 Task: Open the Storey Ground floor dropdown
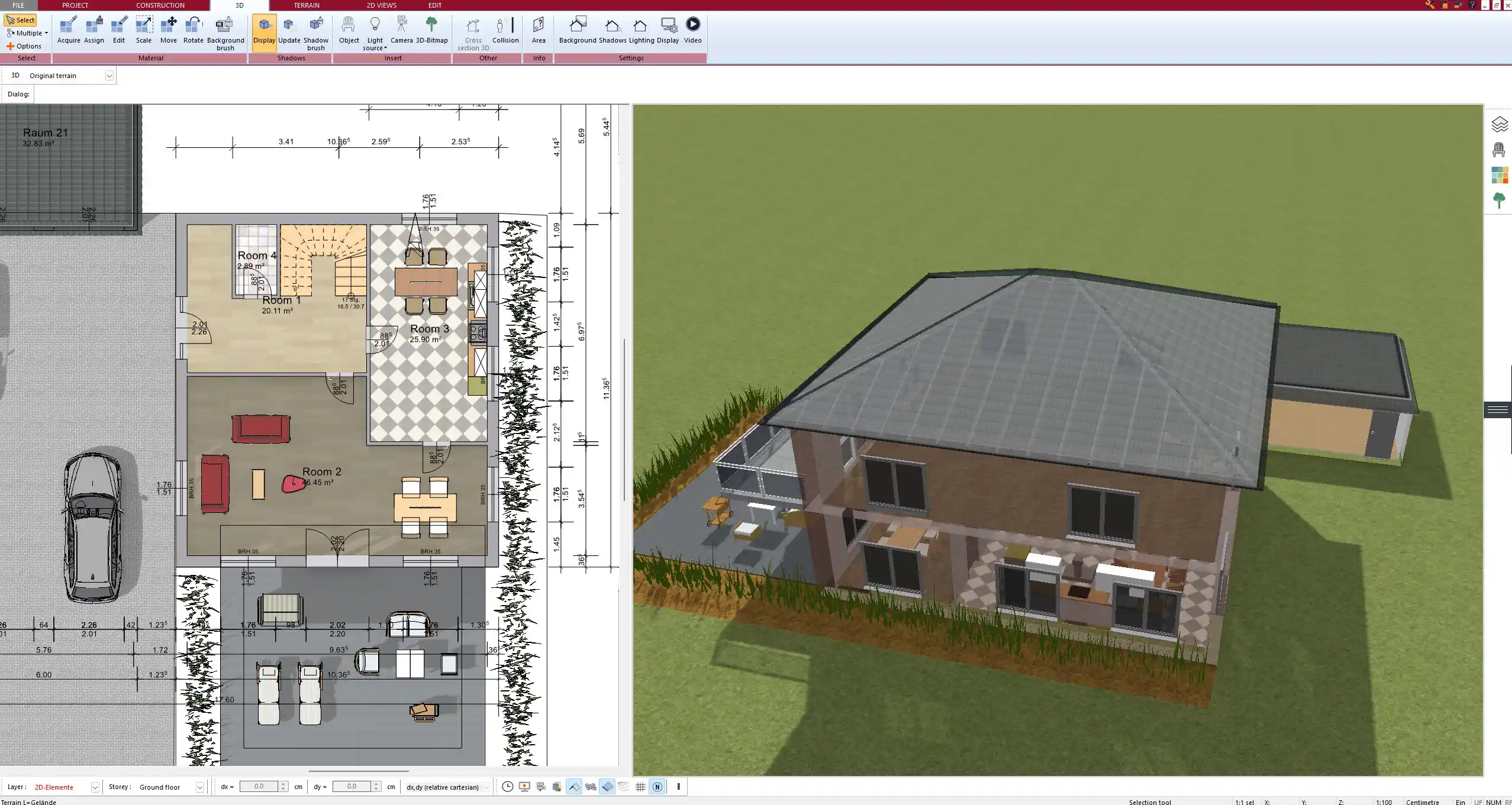(x=200, y=787)
